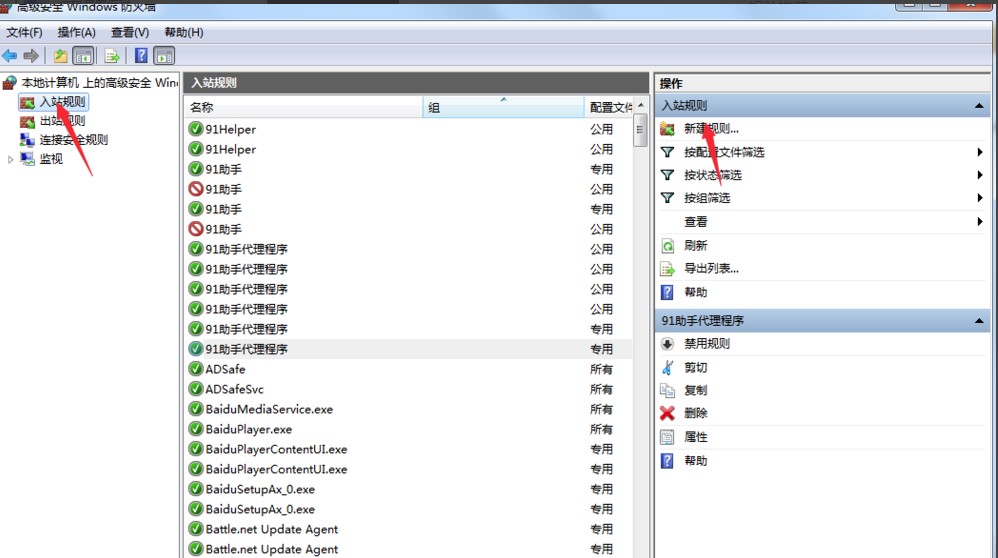Screen dimensions: 998x558
Task: Collapse the 入站规则 actions section
Action: 979,106
